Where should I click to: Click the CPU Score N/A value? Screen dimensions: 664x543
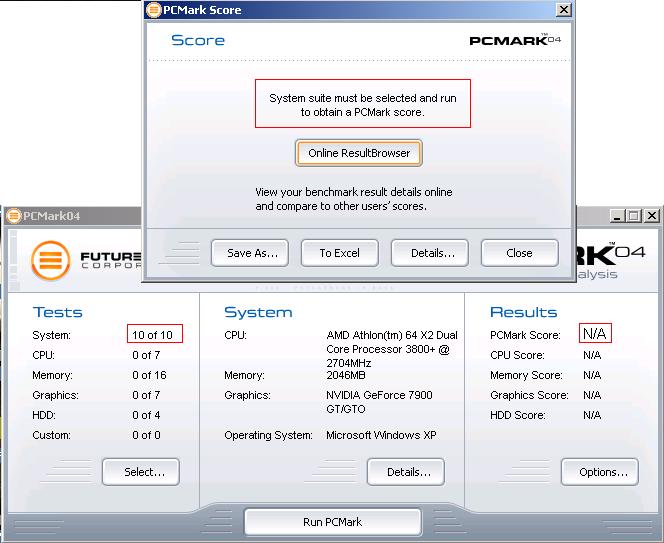(x=592, y=355)
